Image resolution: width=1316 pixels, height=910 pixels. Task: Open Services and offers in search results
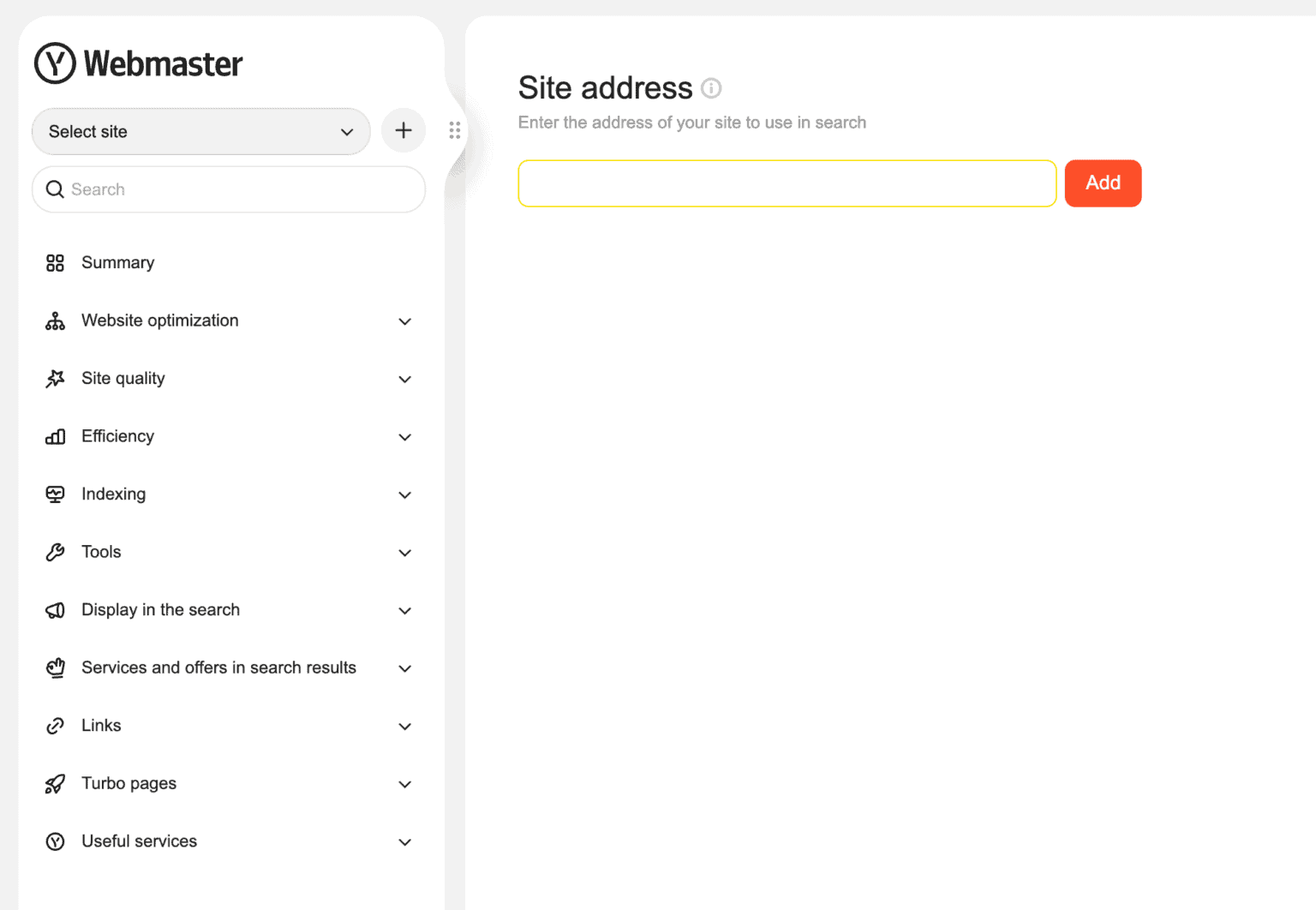tap(229, 668)
